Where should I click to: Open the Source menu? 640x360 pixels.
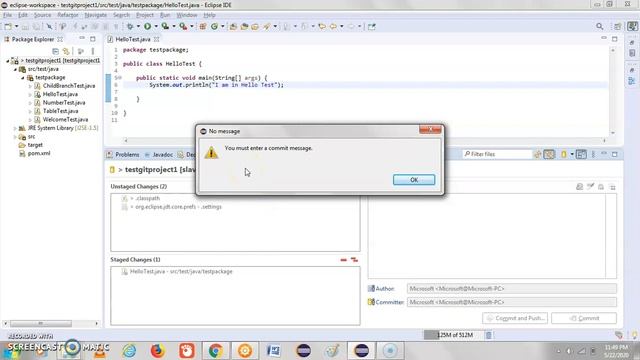click(42, 15)
